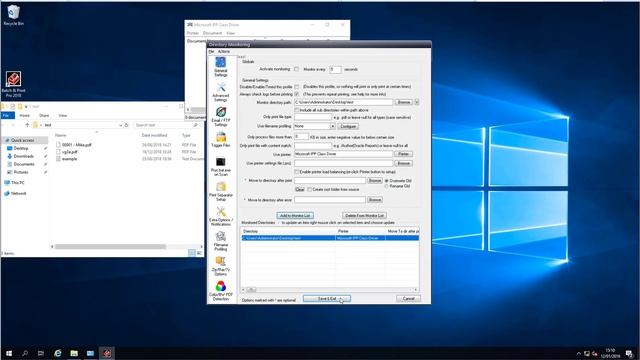Open Extra Options / Notifications icon
The width and height of the screenshot is (640, 360).
coord(220,216)
